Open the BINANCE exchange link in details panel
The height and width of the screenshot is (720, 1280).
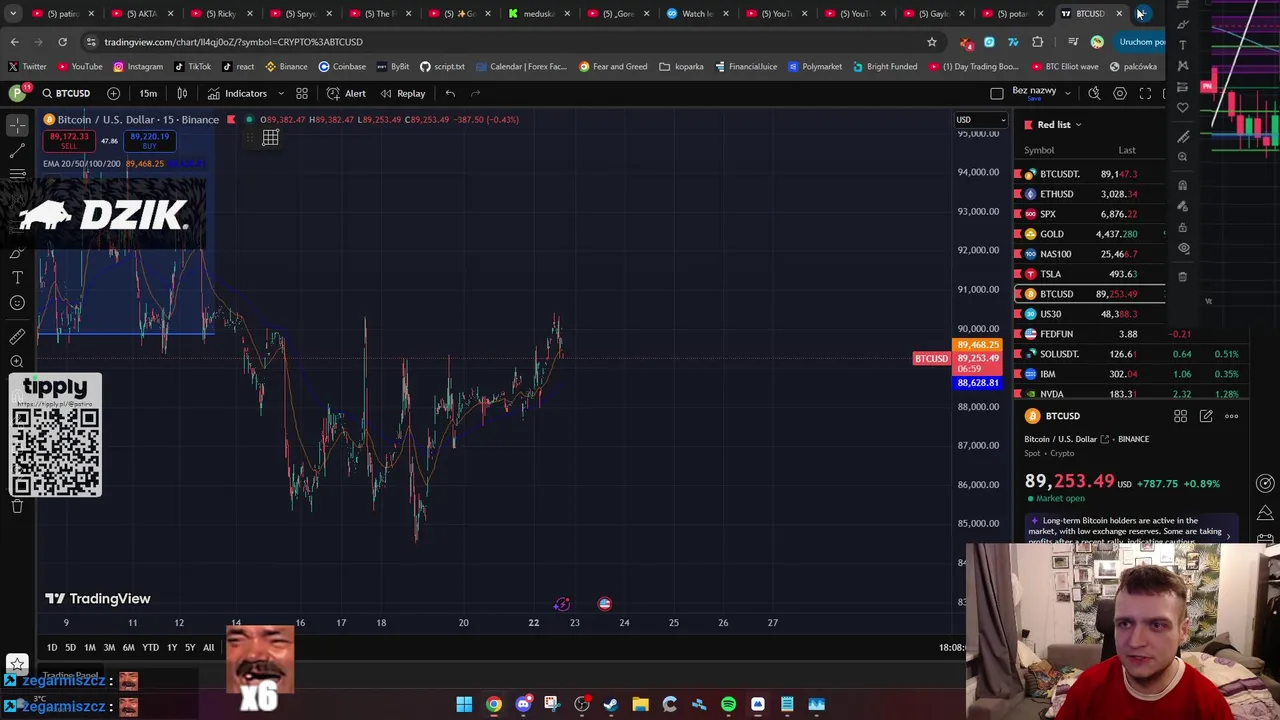pyautogui.click(x=1133, y=439)
